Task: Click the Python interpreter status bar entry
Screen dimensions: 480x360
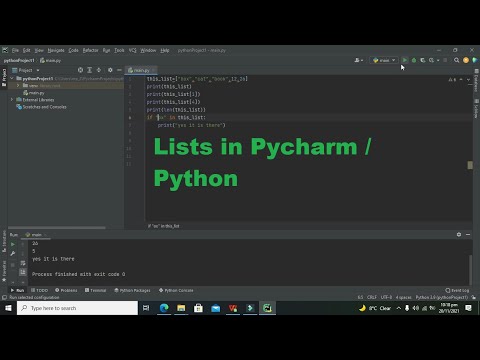Action: coord(442,297)
